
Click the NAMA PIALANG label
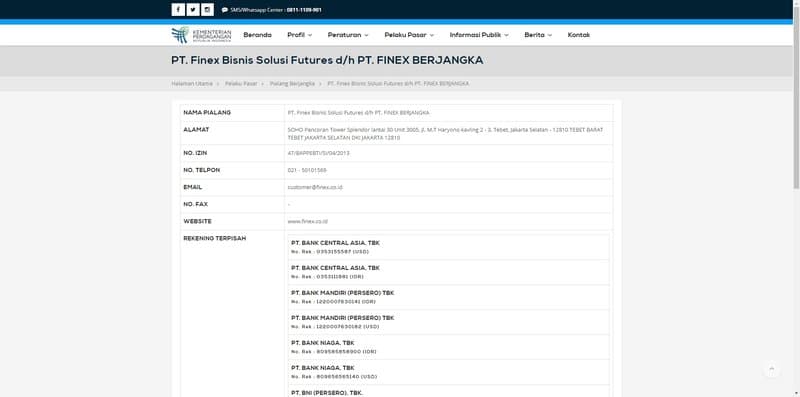pyautogui.click(x=207, y=112)
